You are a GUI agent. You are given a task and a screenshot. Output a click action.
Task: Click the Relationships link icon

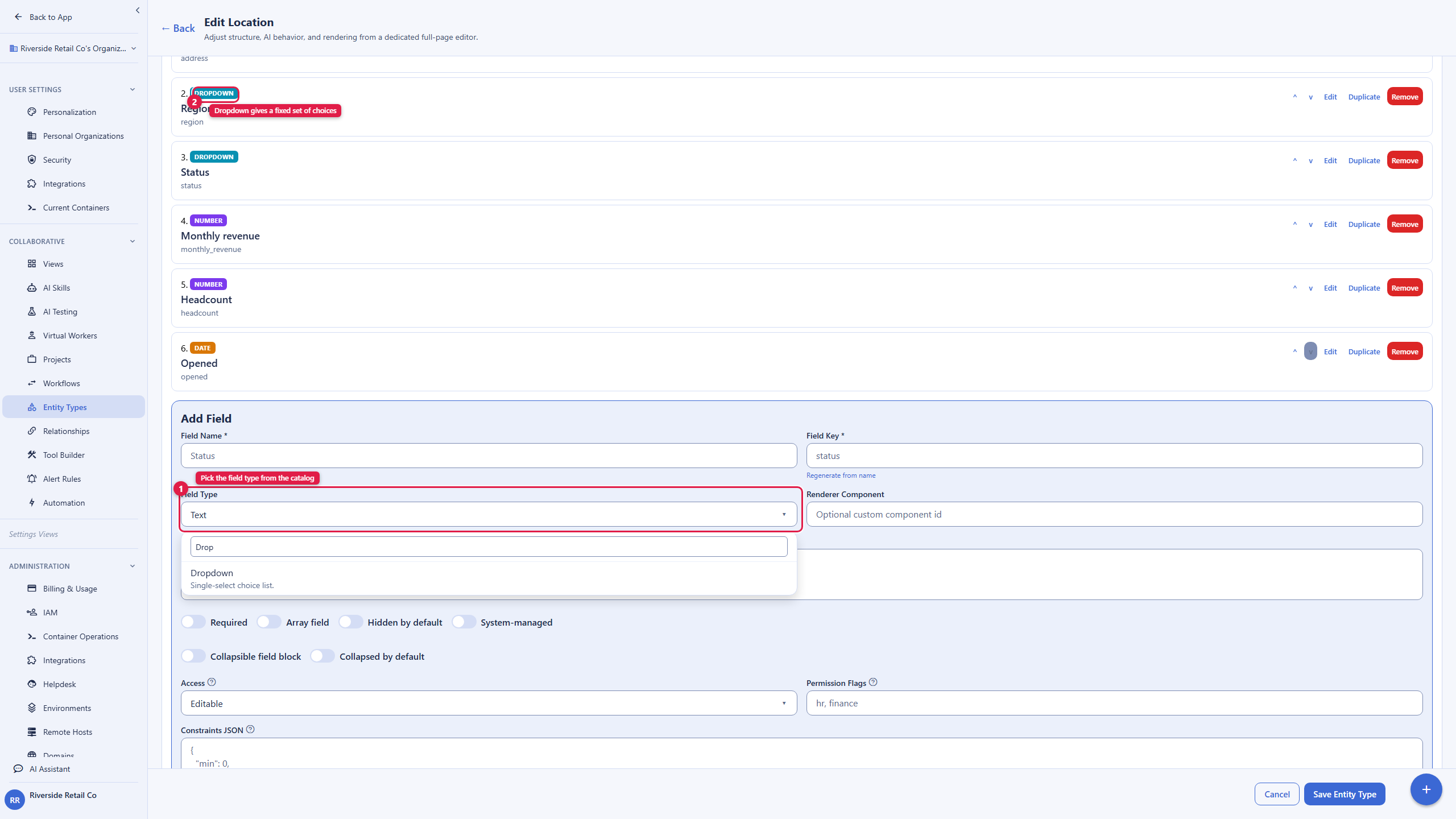click(32, 431)
